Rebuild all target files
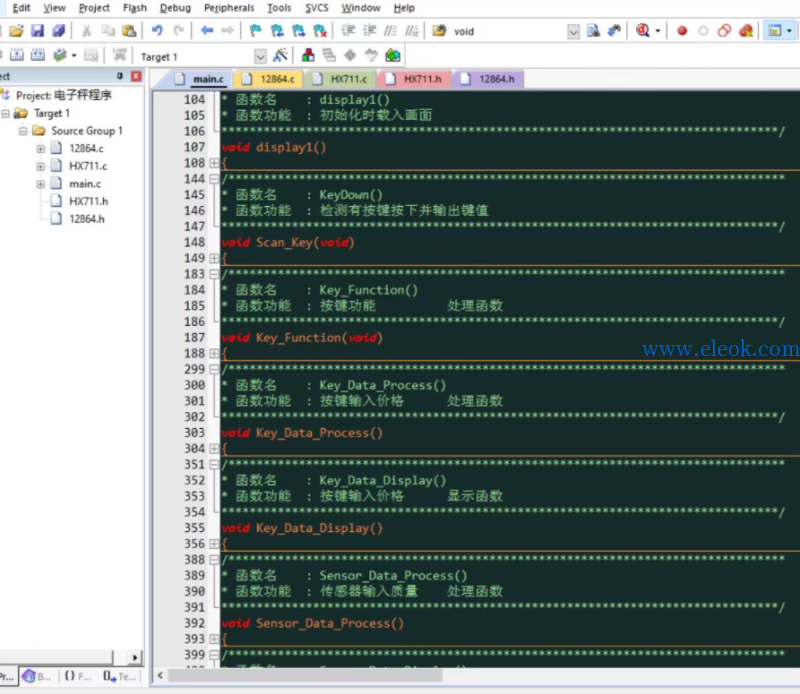Screen dimensions: 800x694 coord(38,55)
